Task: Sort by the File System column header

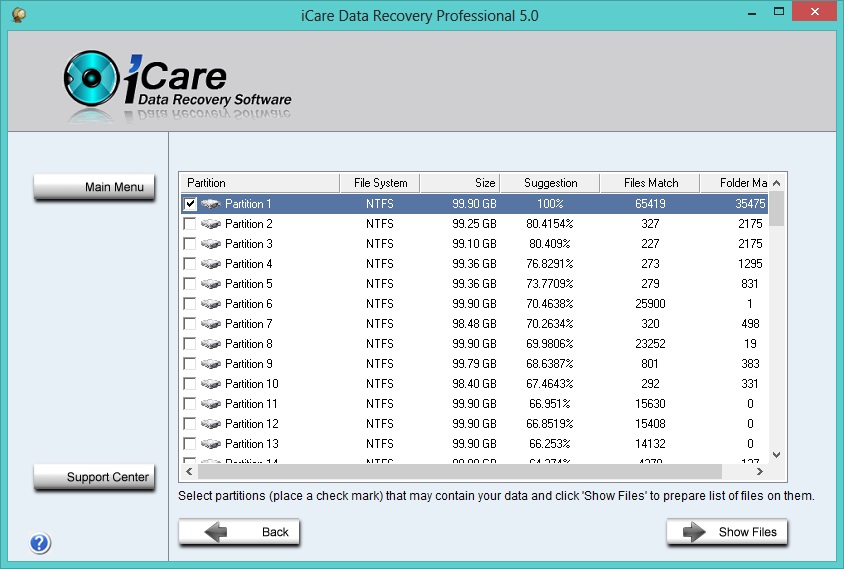Action: (x=380, y=183)
